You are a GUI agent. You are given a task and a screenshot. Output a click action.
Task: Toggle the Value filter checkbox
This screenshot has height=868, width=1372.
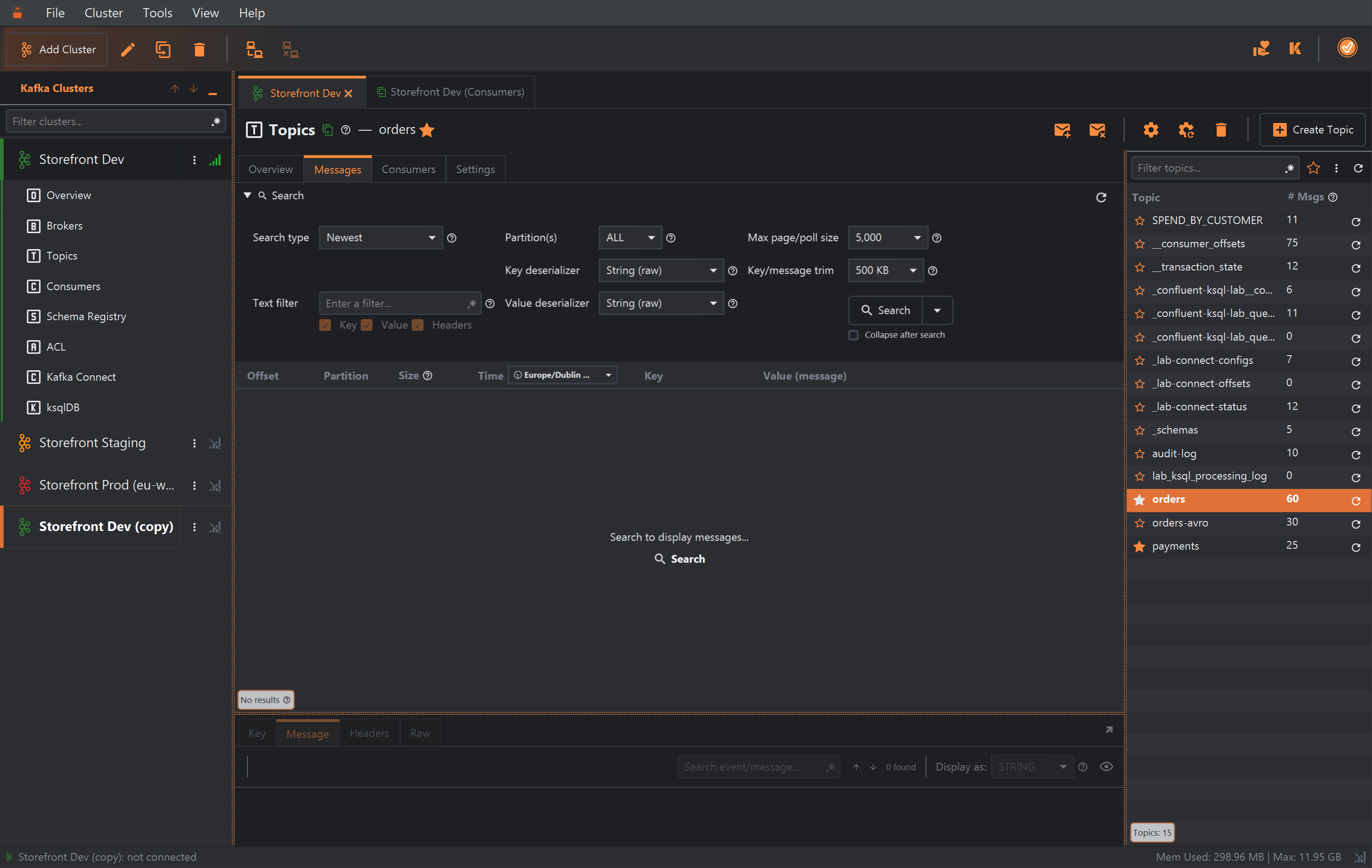coord(367,325)
